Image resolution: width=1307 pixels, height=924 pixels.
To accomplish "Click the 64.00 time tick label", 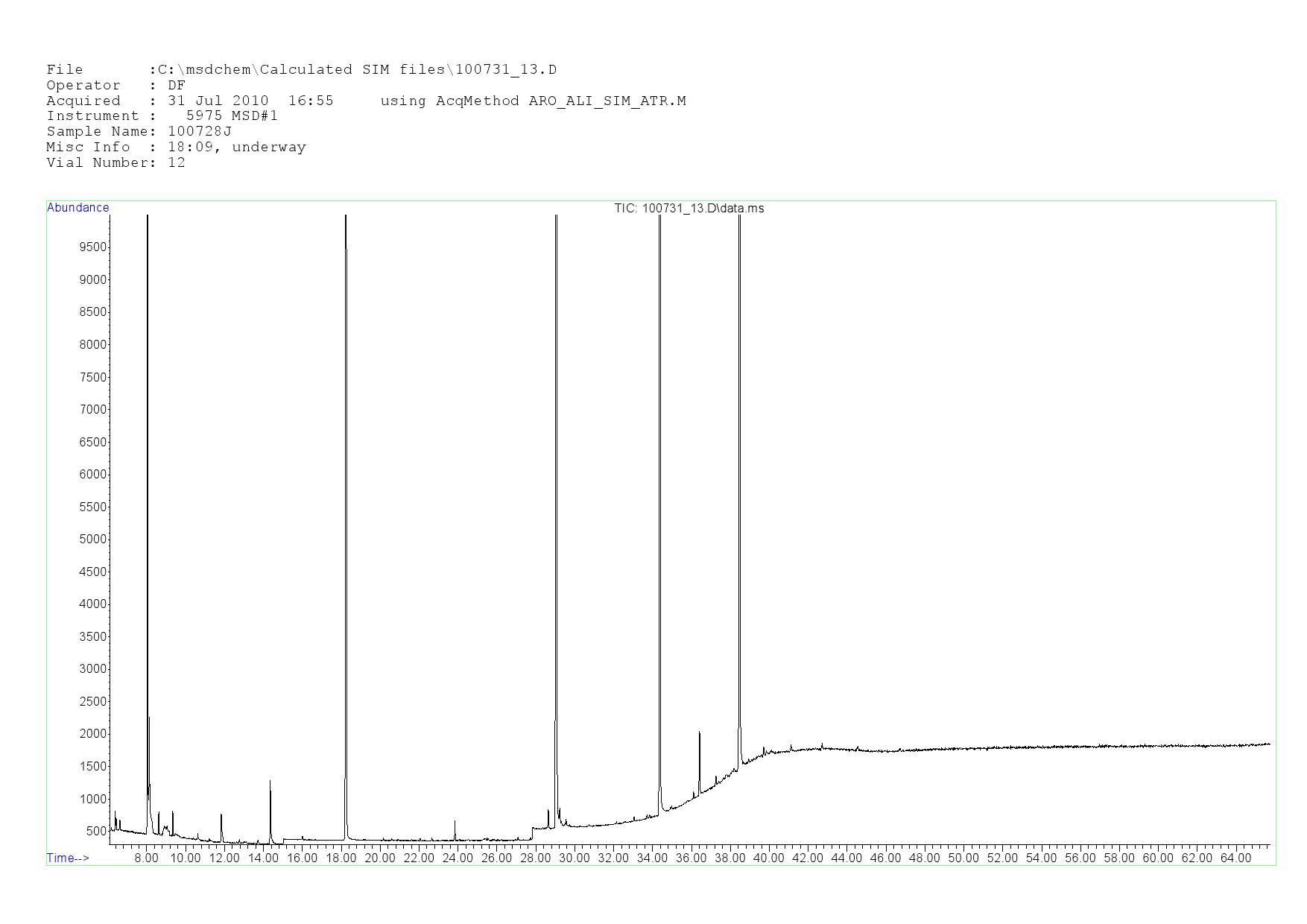I will tap(1235, 858).
